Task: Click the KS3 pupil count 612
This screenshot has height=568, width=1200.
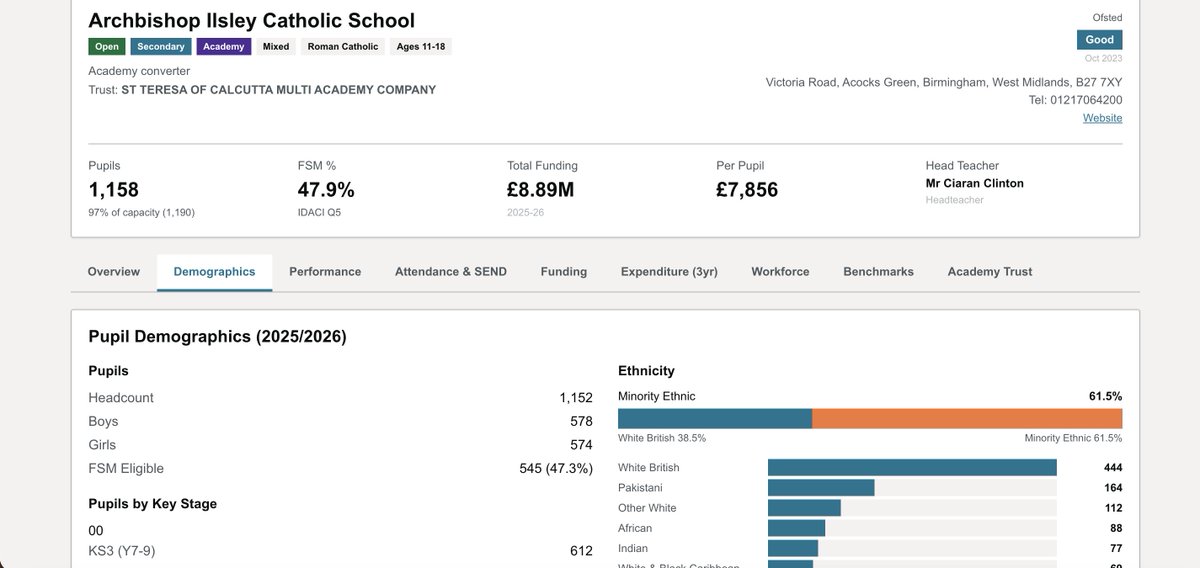Action: click(x=581, y=551)
